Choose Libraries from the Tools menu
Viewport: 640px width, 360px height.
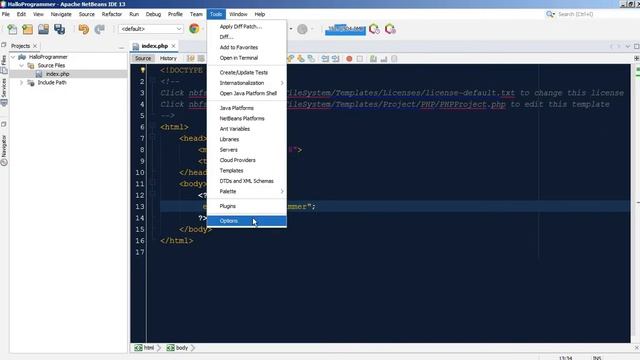coord(247,139)
